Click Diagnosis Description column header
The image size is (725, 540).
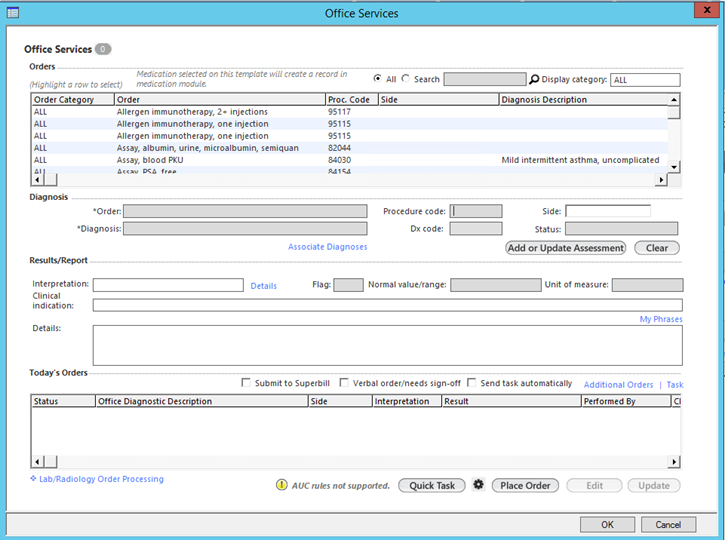click(584, 99)
